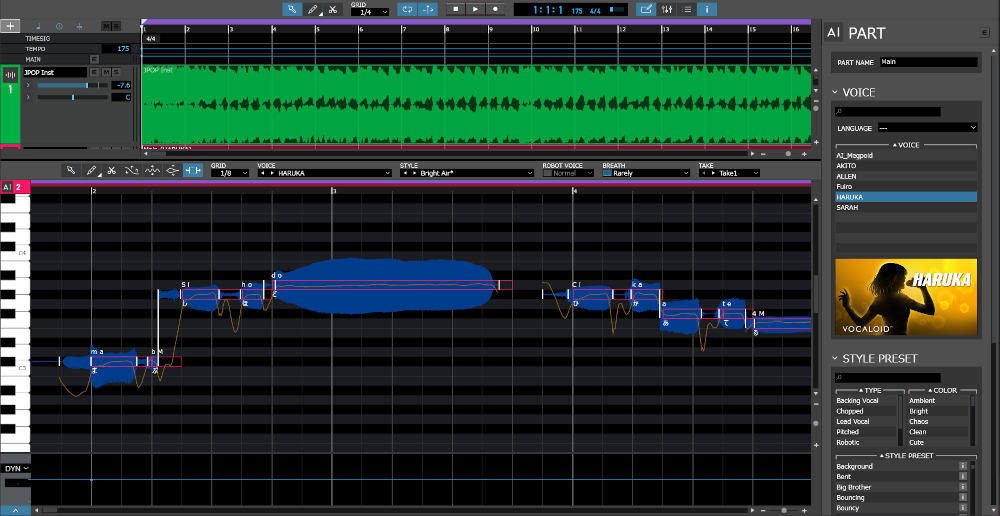Select Fuiro voice

[906, 186]
